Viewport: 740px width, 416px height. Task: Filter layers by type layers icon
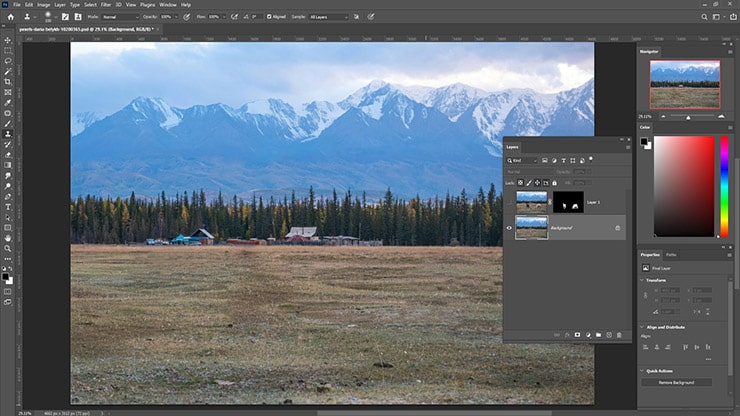563,161
